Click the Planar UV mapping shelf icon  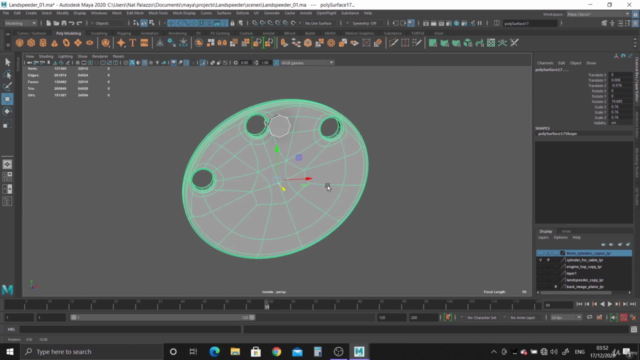pyautogui.click(x=433, y=43)
